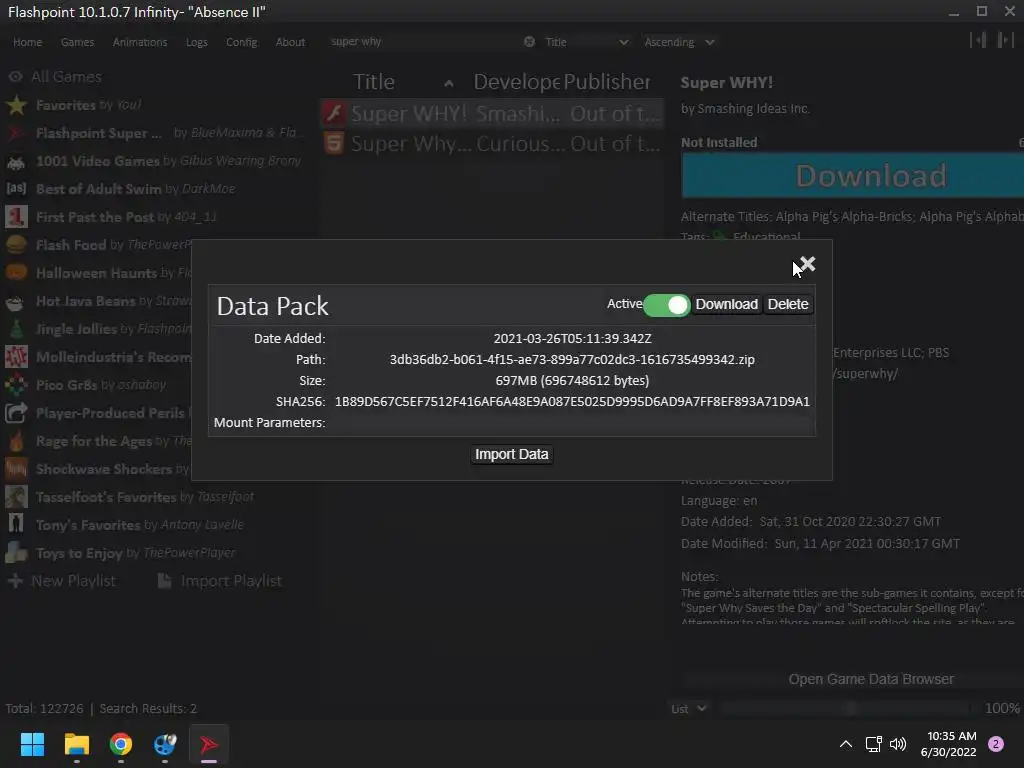Open the Config tab
The height and width of the screenshot is (768, 1024).
pyautogui.click(x=241, y=42)
